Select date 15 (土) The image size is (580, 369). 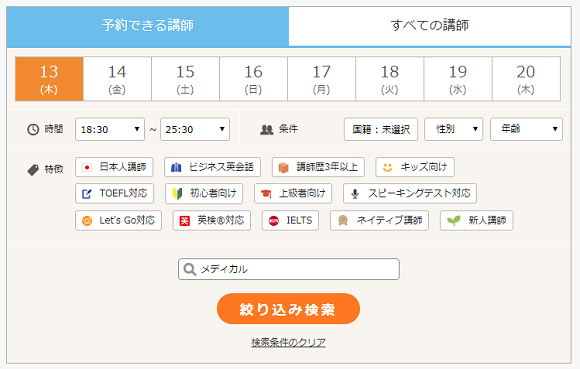185,79
